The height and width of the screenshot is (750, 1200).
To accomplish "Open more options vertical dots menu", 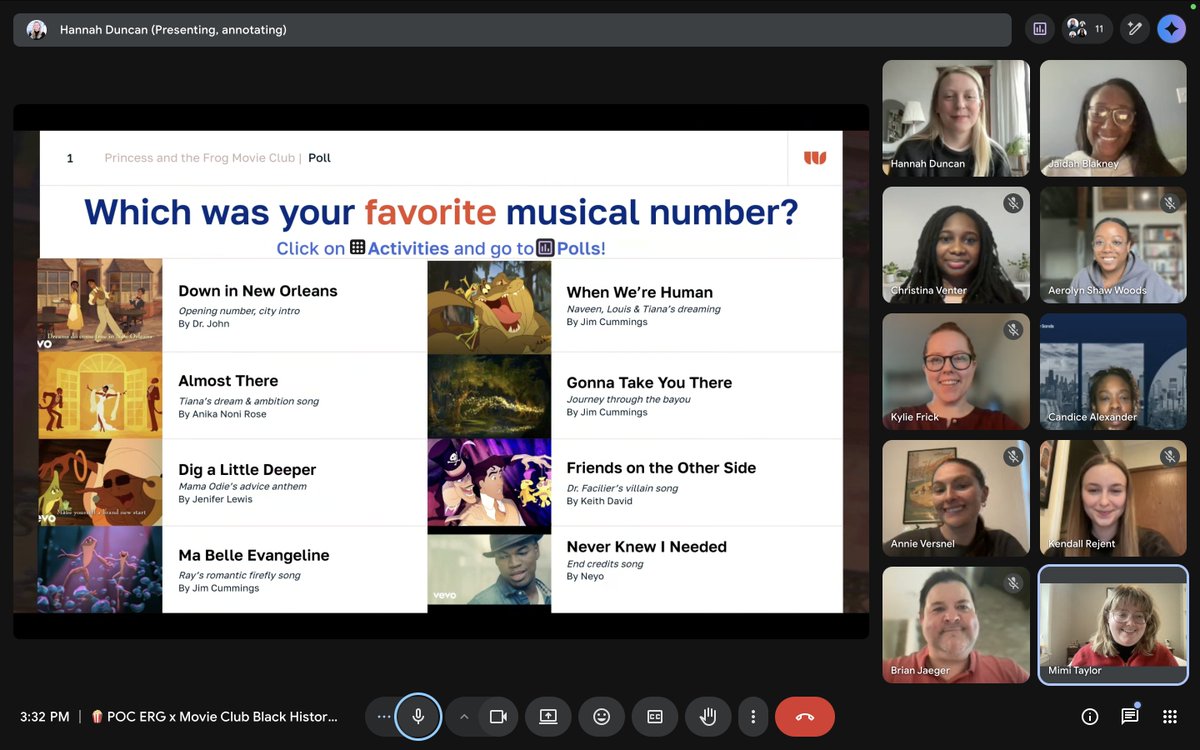I will (753, 716).
